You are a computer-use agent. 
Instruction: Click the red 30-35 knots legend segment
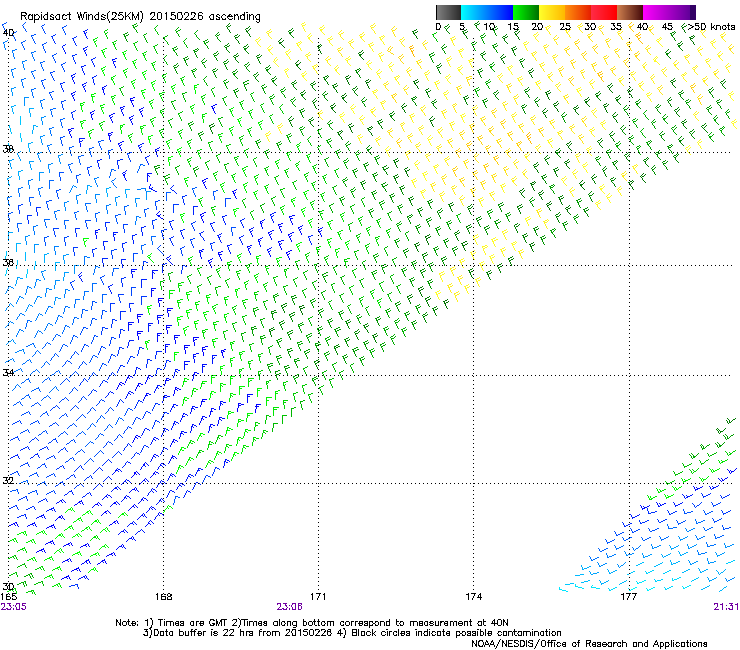[604, 12]
